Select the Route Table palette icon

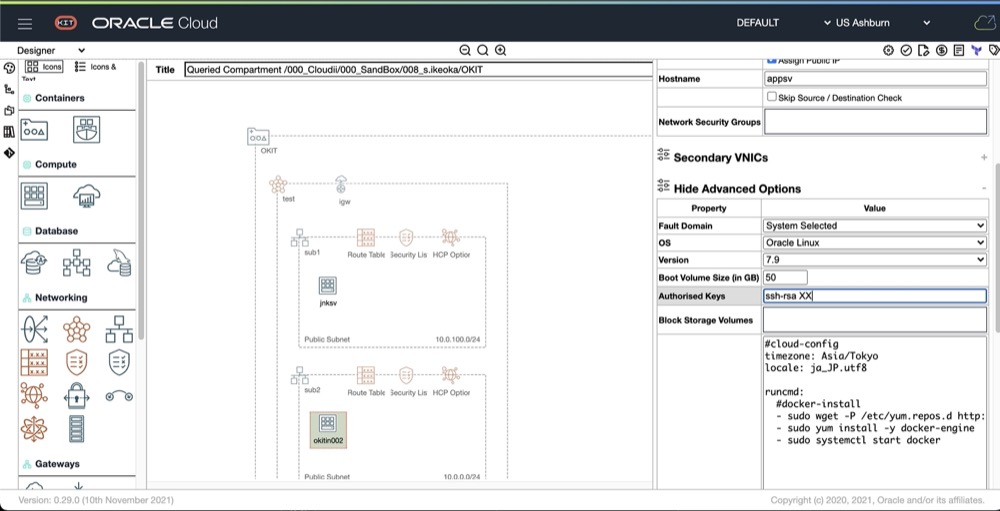click(x=34, y=362)
